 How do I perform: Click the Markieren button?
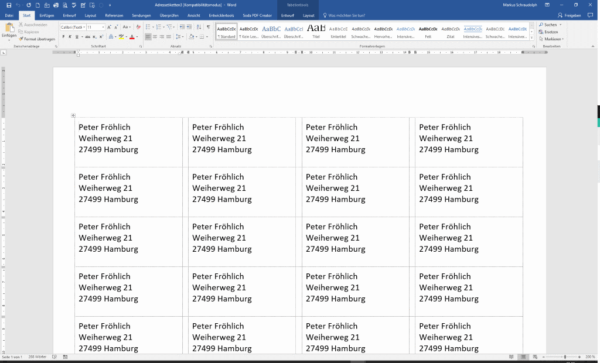(551, 39)
